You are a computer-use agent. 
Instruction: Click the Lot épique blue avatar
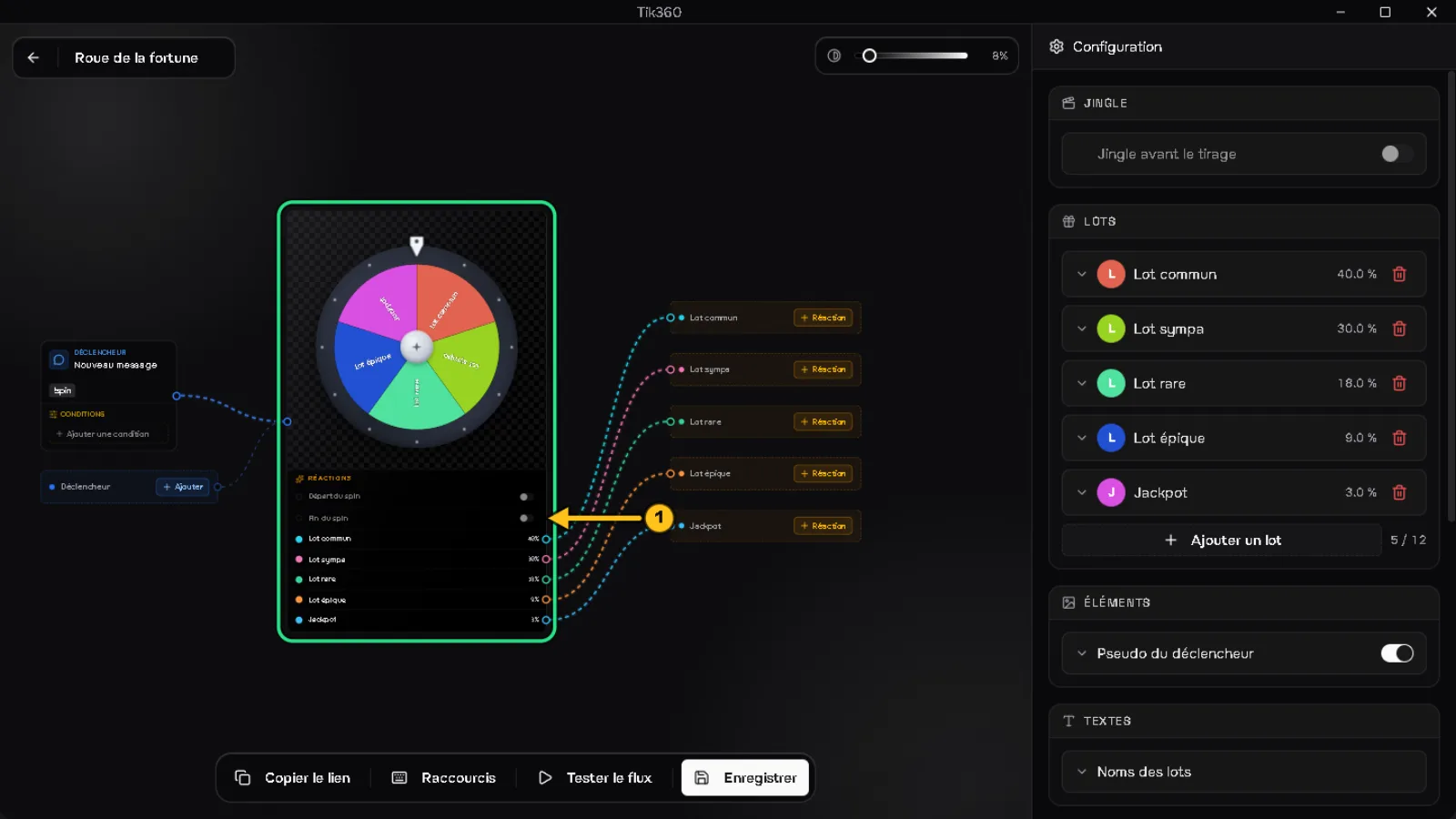pyautogui.click(x=1111, y=438)
